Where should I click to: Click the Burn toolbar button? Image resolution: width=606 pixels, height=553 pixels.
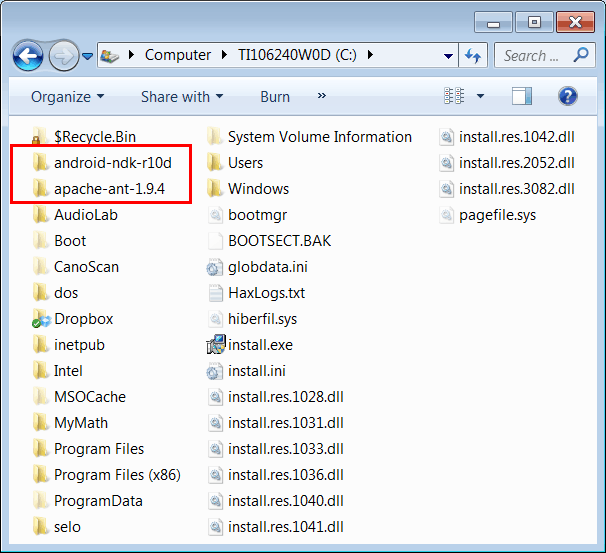275,97
